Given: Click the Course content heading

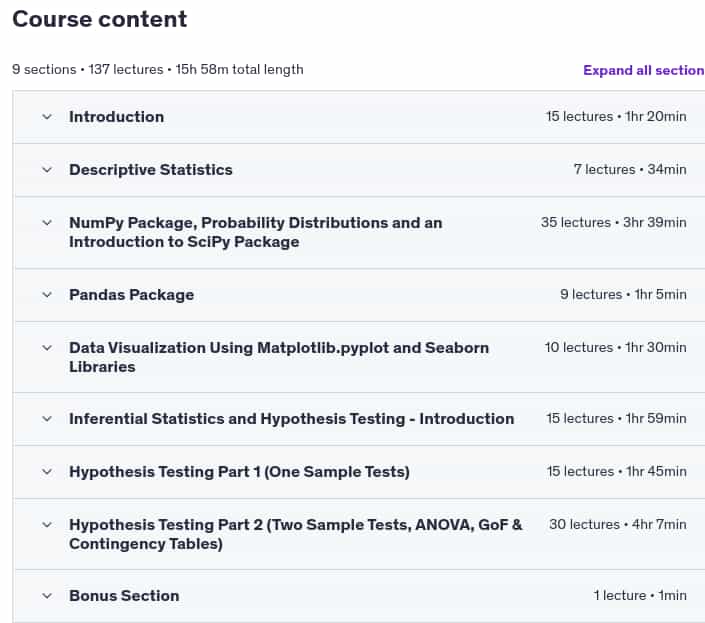Looking at the screenshot, I should tap(99, 19).
